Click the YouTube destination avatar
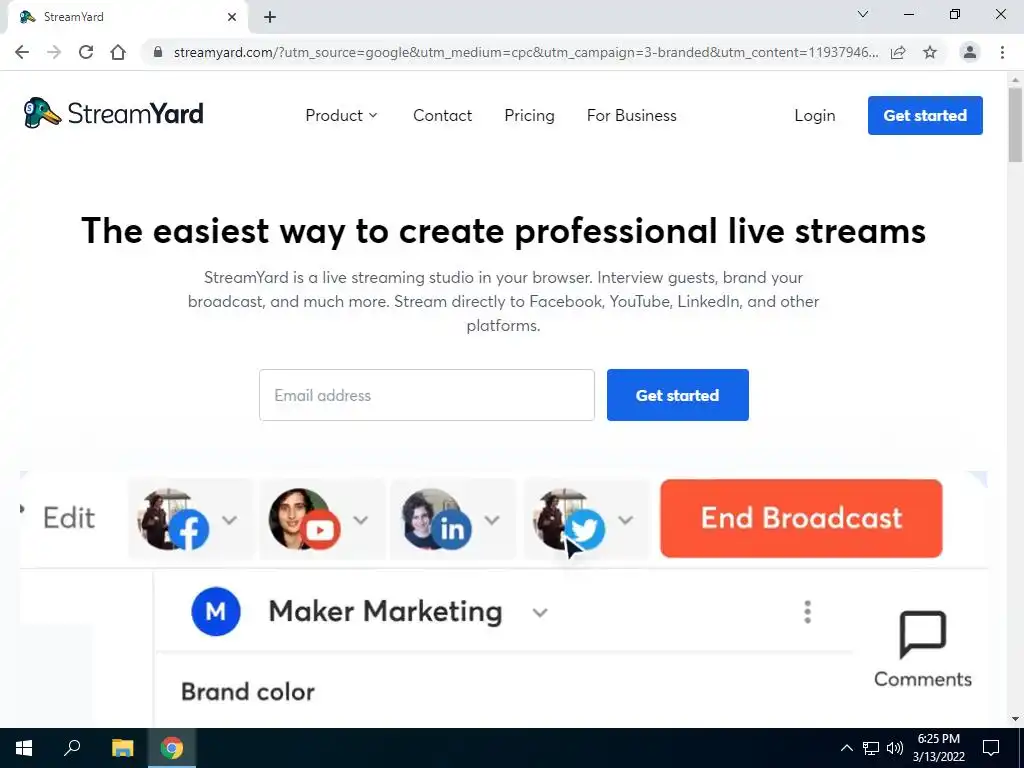Image resolution: width=1024 pixels, height=768 pixels. pyautogui.click(x=304, y=519)
